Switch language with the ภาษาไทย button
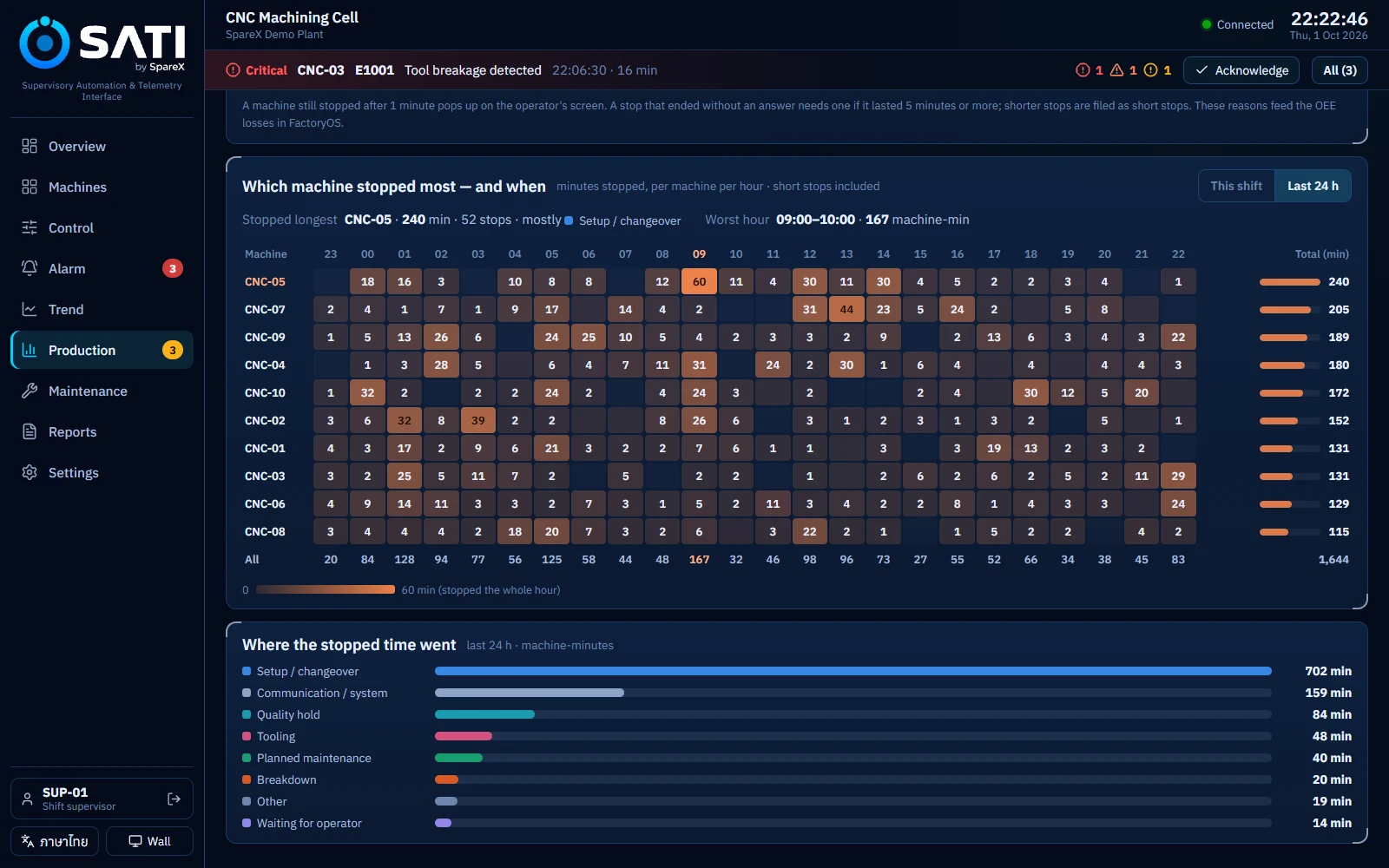Viewport: 1389px width, 868px height. tap(55, 841)
